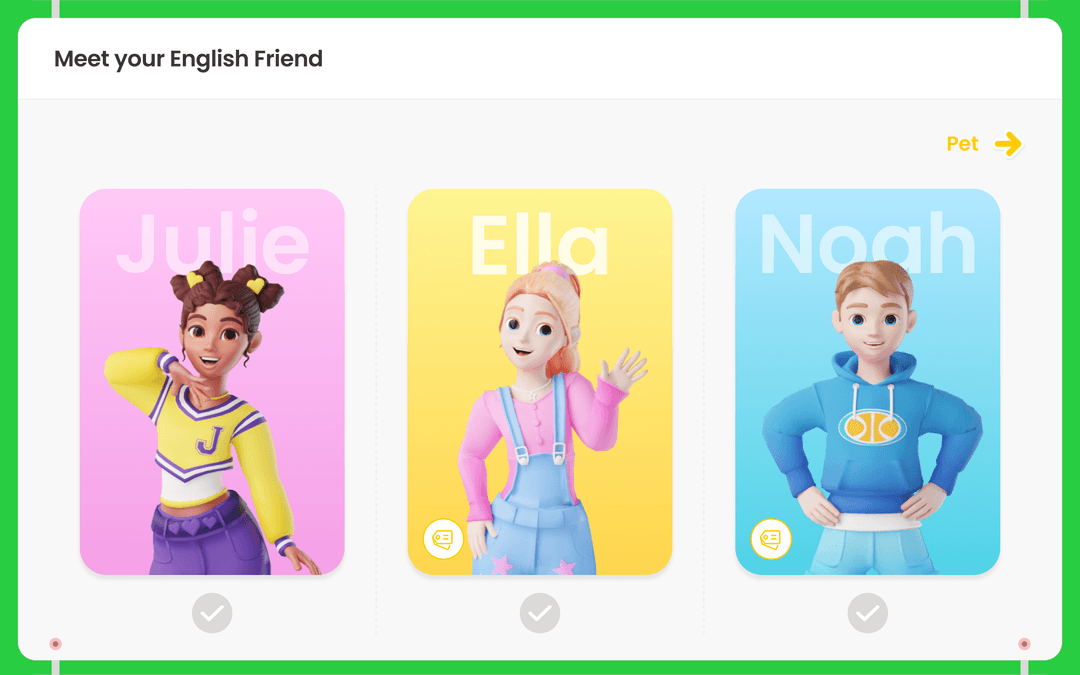The height and width of the screenshot is (675, 1080).
Task: Click the price tag icon on Noah's card
Action: coord(771,539)
